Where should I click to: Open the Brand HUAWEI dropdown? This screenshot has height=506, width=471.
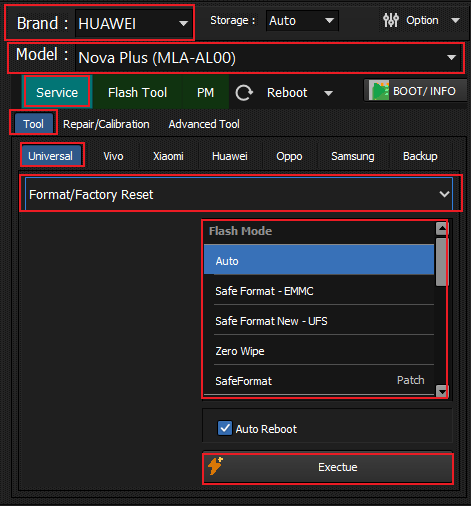pos(134,23)
